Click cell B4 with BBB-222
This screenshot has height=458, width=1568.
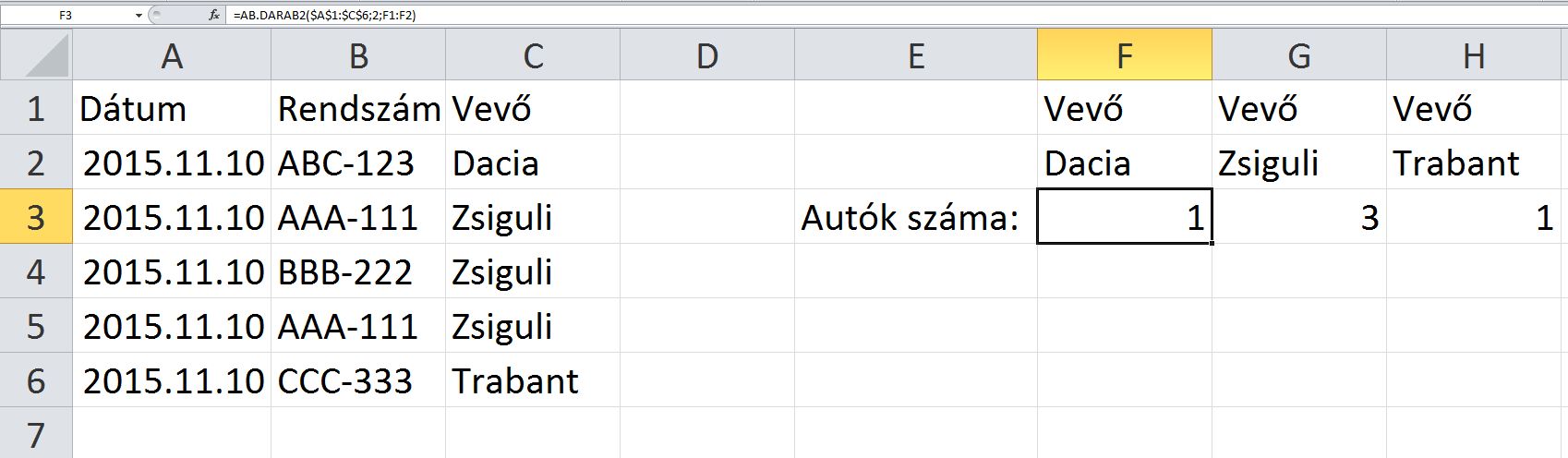[357, 272]
